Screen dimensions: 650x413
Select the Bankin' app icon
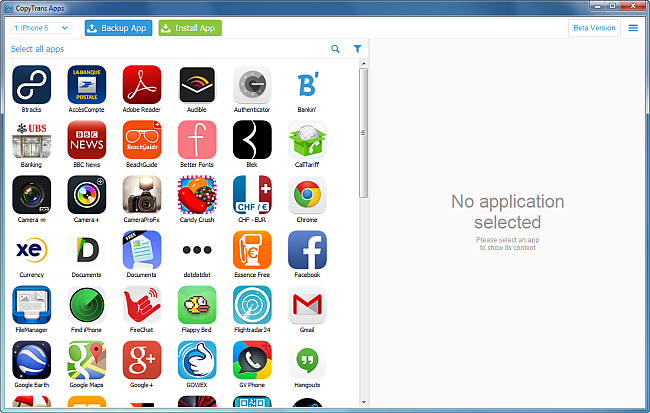[x=307, y=85]
